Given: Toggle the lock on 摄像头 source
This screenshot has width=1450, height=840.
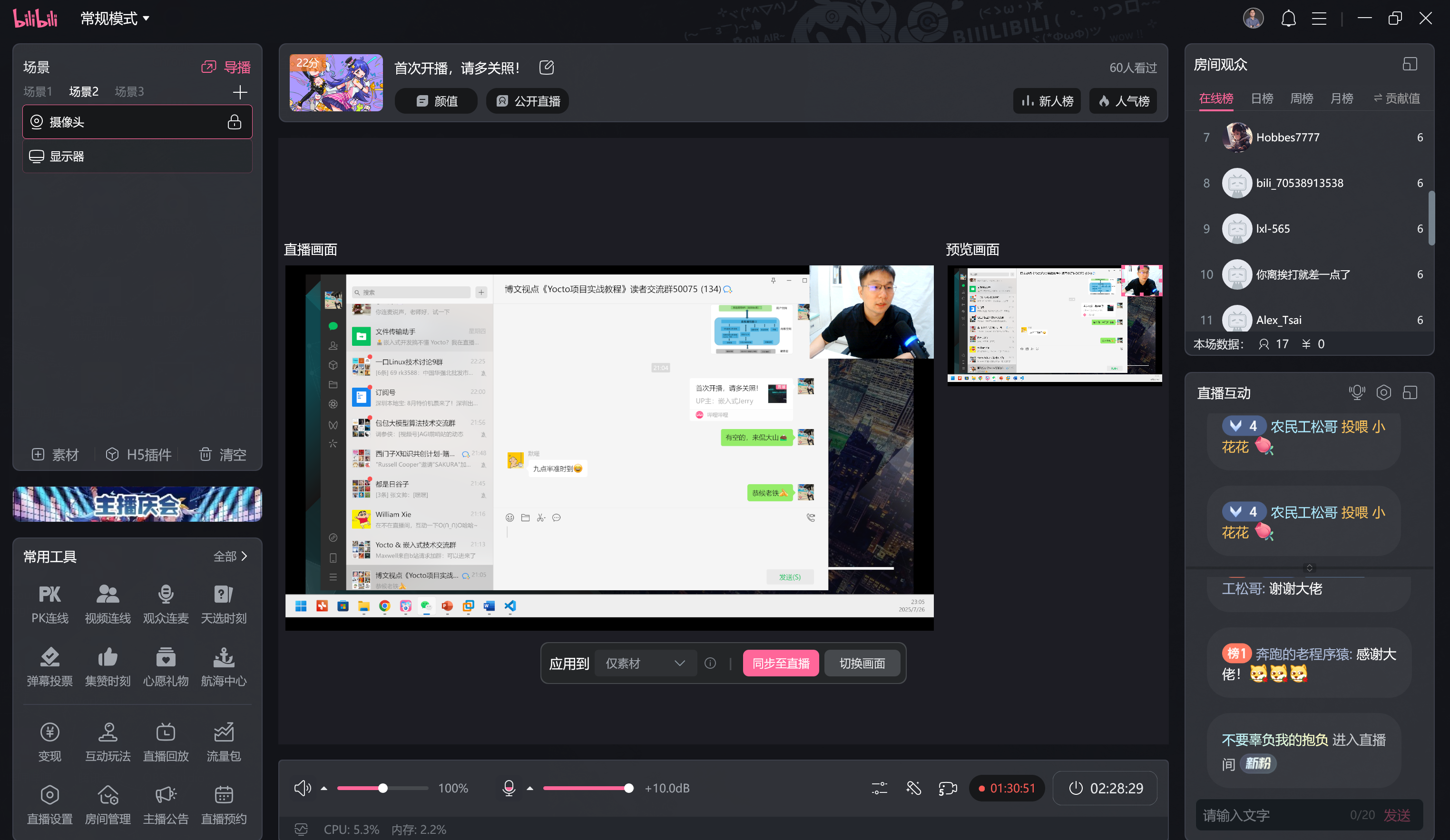Looking at the screenshot, I should [235, 121].
